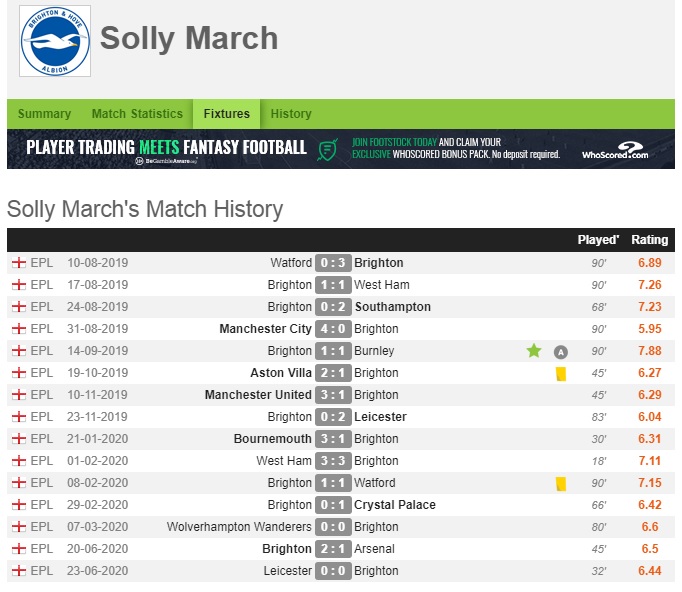Click the WhoScored.com logo in the banner

click(x=615, y=150)
